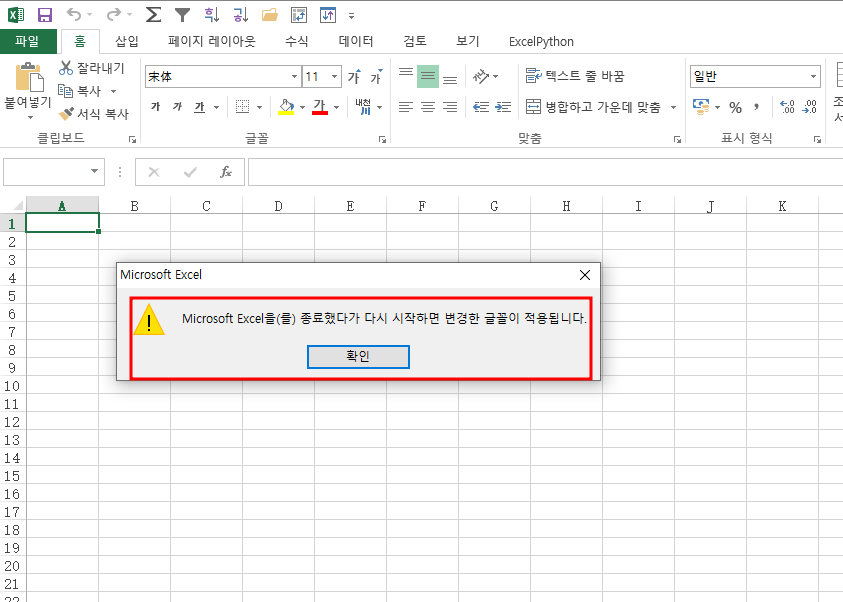Image resolution: width=843 pixels, height=602 pixels.
Task: Click 복사 (Copy)
Action: point(81,91)
